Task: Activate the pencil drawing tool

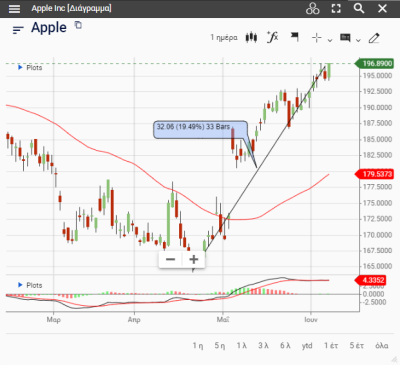Action: [x=374, y=38]
